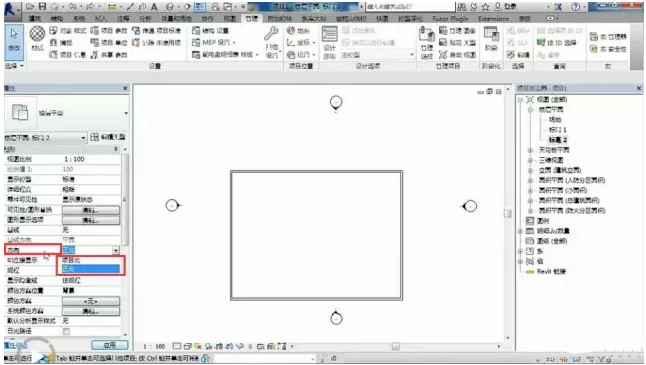Screen dimensions: 646x365
Task: Switch to the Manage (管理) ribbon tab
Action: click(251, 19)
